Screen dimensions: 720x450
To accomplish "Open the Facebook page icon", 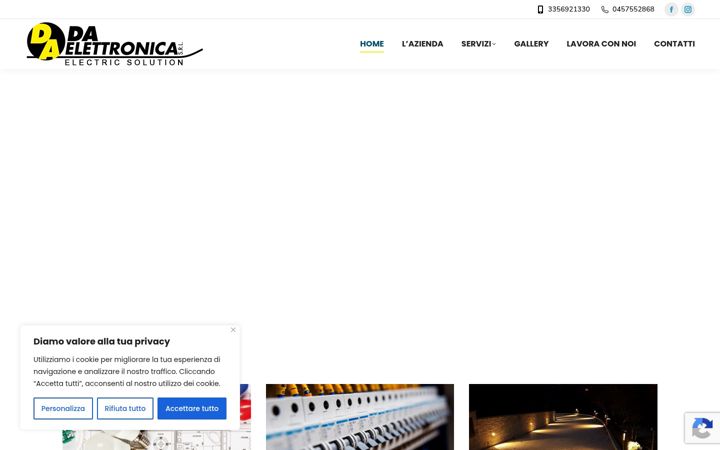I will (671, 9).
